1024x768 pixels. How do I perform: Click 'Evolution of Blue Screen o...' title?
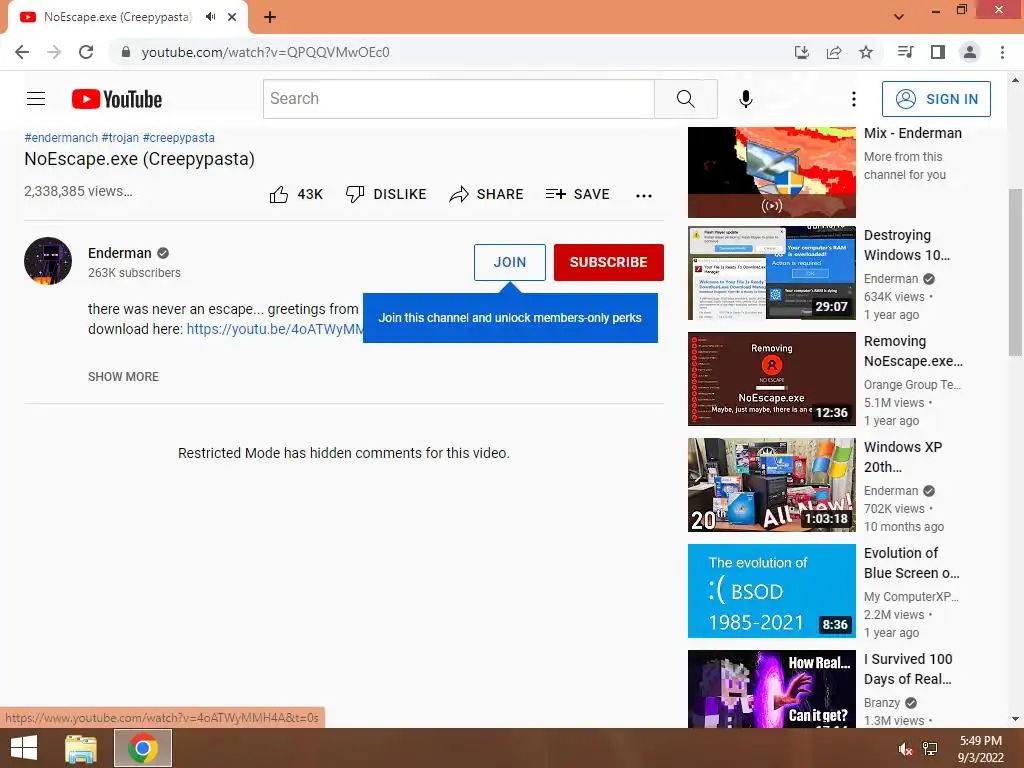click(x=912, y=563)
